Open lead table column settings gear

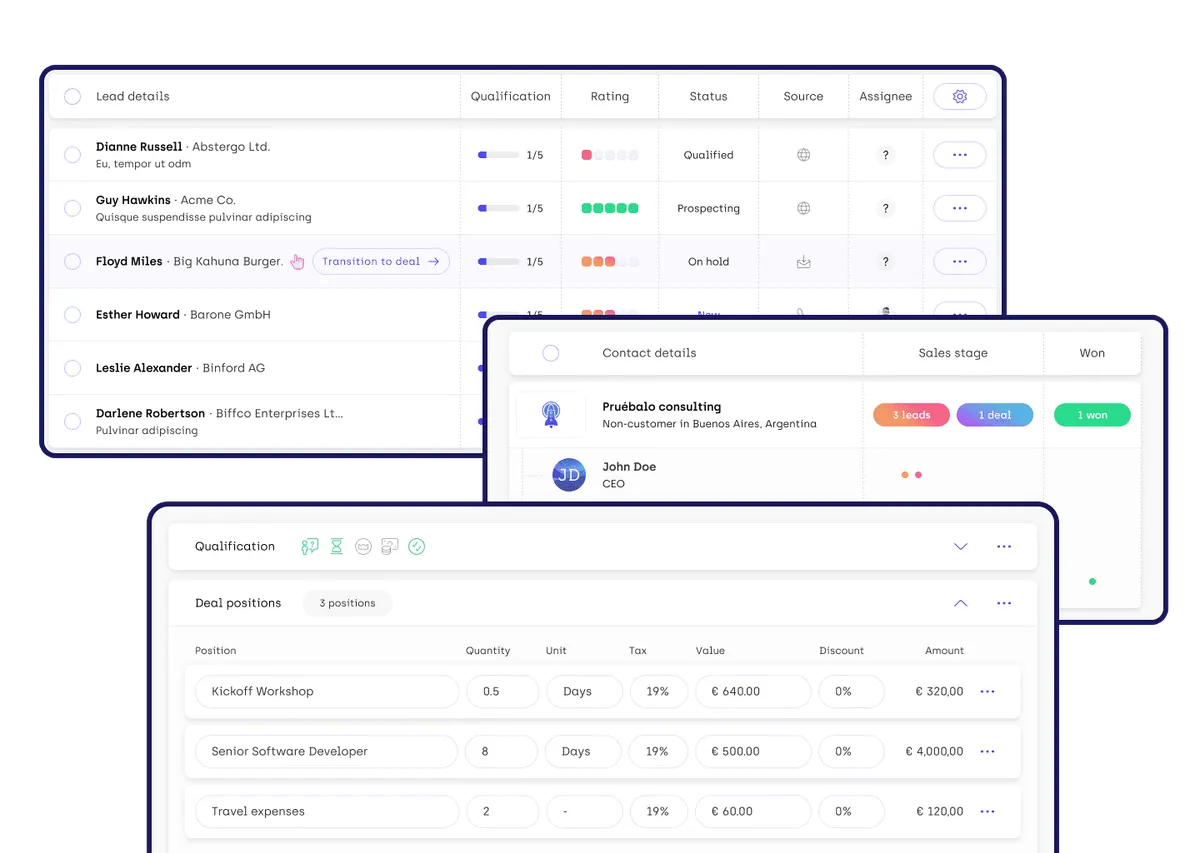(x=959, y=97)
